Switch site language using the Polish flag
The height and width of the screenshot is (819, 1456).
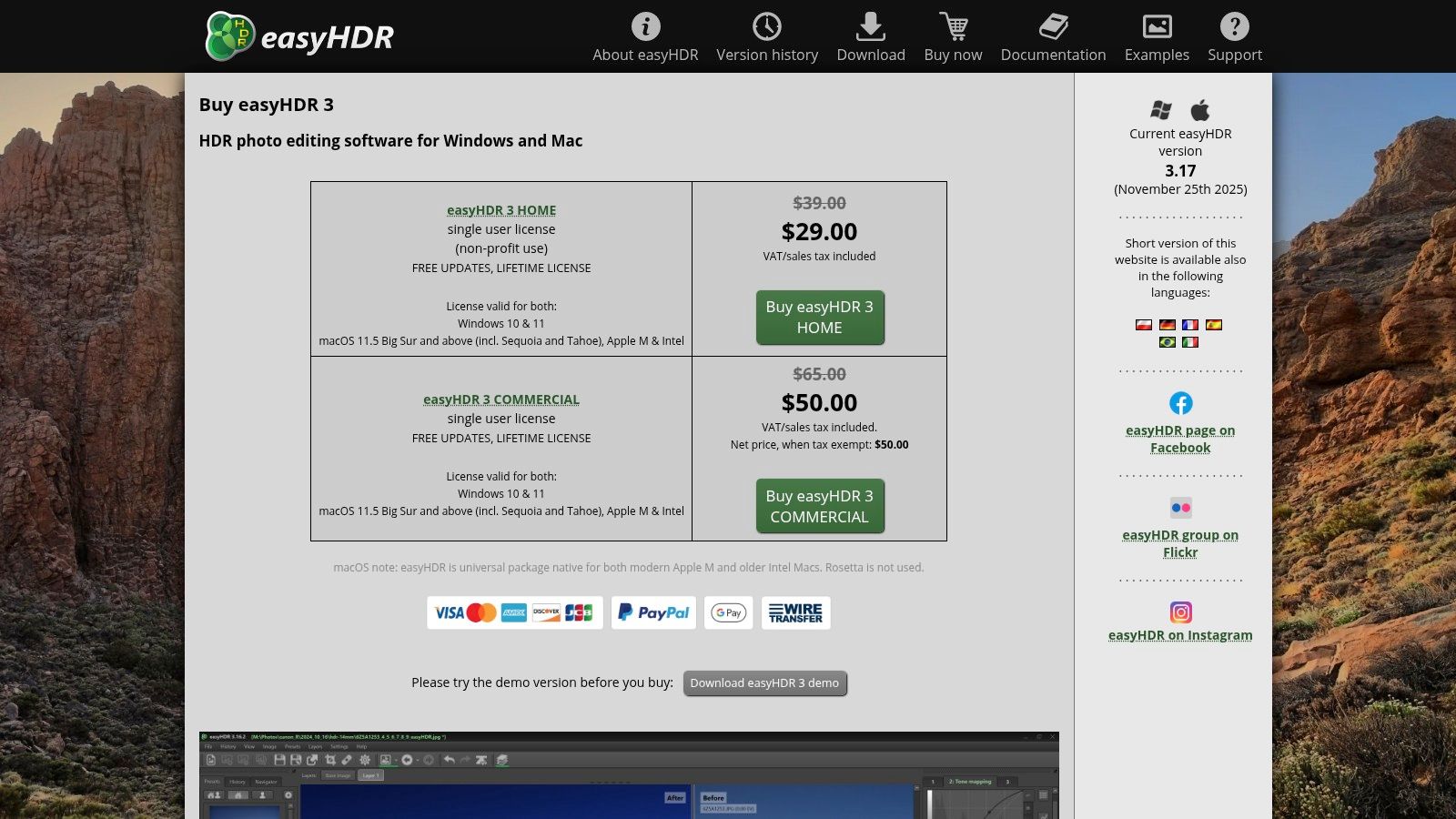pyautogui.click(x=1143, y=324)
